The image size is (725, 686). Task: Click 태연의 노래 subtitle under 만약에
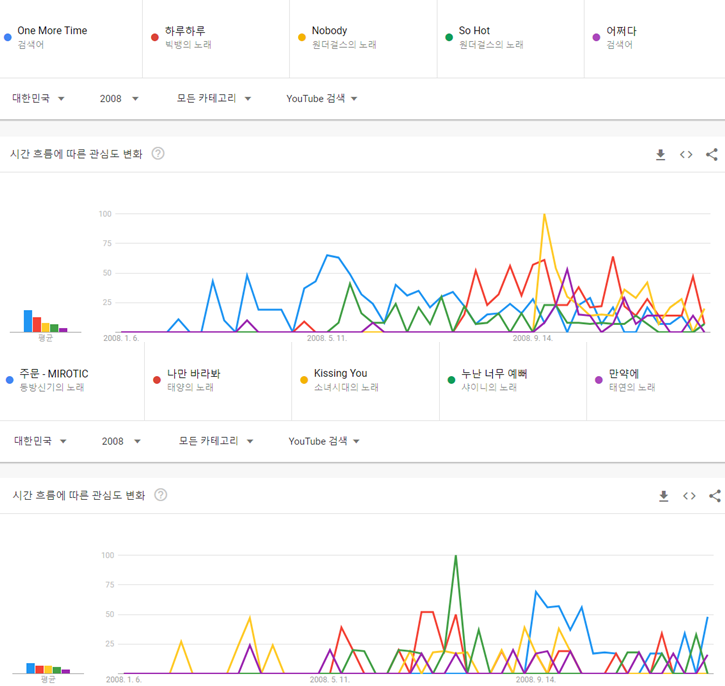[x=632, y=387]
